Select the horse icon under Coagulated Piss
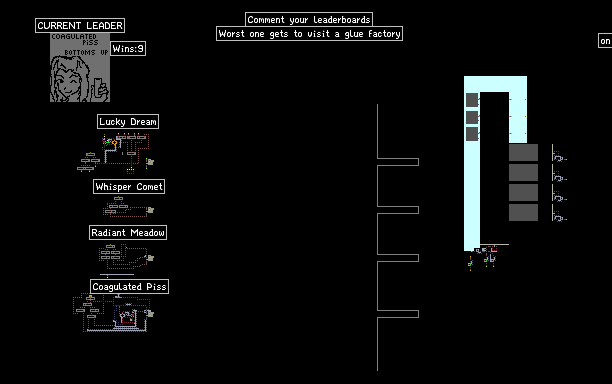The width and height of the screenshot is (612, 384). pos(149,313)
